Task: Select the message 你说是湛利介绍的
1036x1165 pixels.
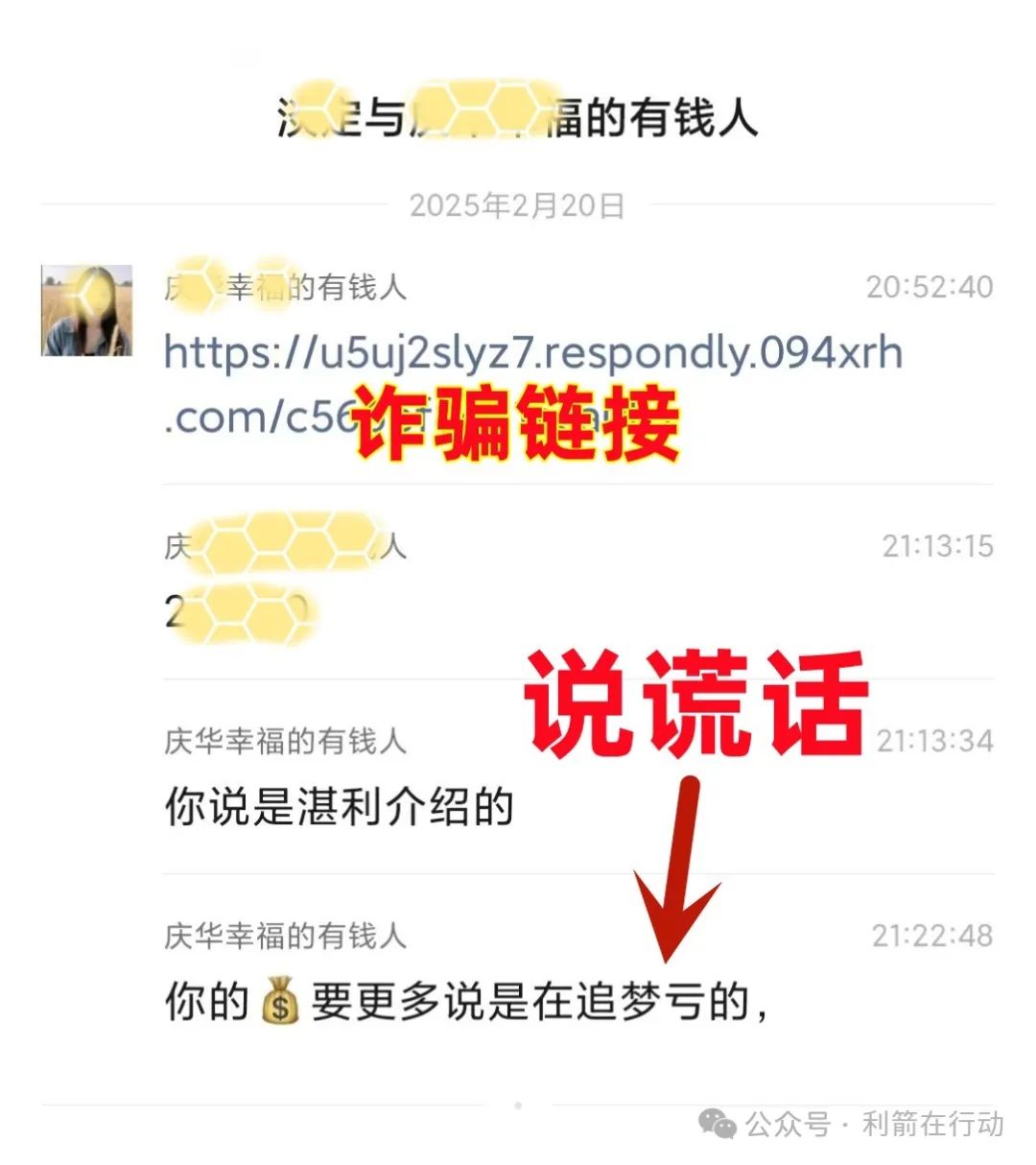Action: coord(339,807)
